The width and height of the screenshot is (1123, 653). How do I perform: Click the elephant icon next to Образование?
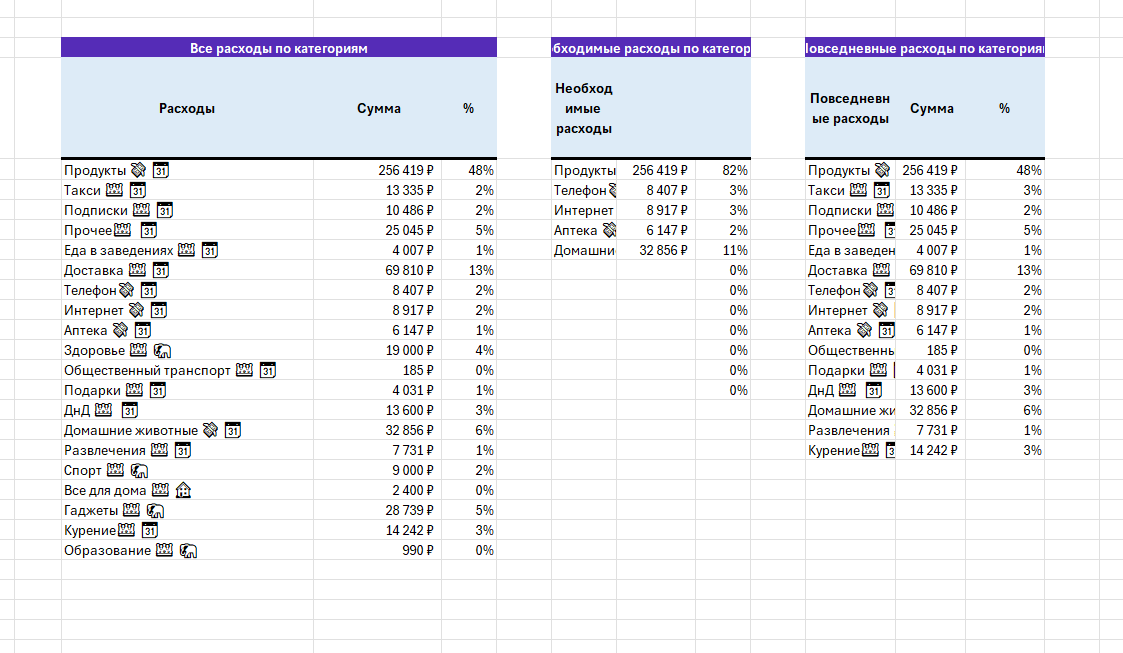[188, 551]
